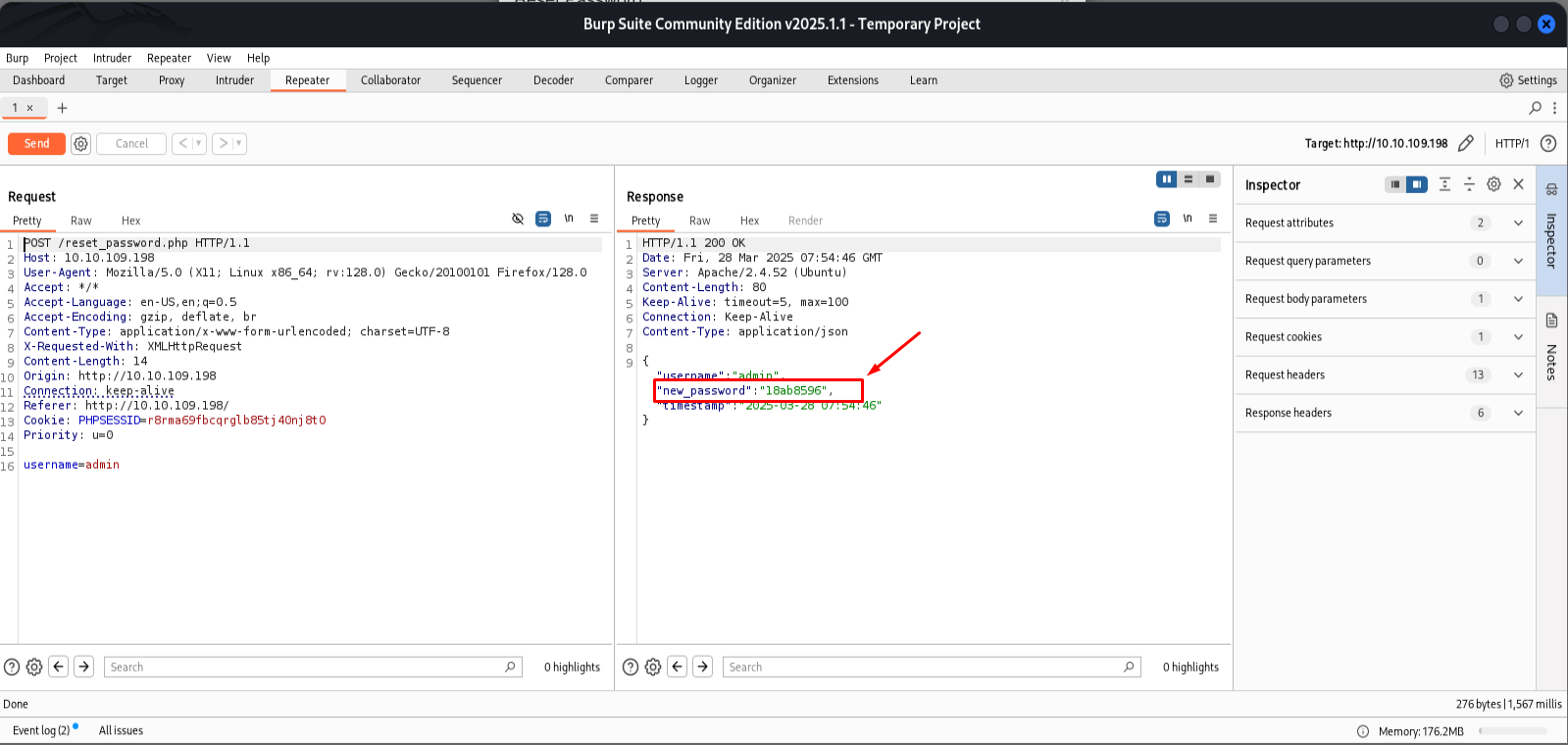Click the Cancel button
The width and height of the screenshot is (1568, 745).
click(x=131, y=143)
